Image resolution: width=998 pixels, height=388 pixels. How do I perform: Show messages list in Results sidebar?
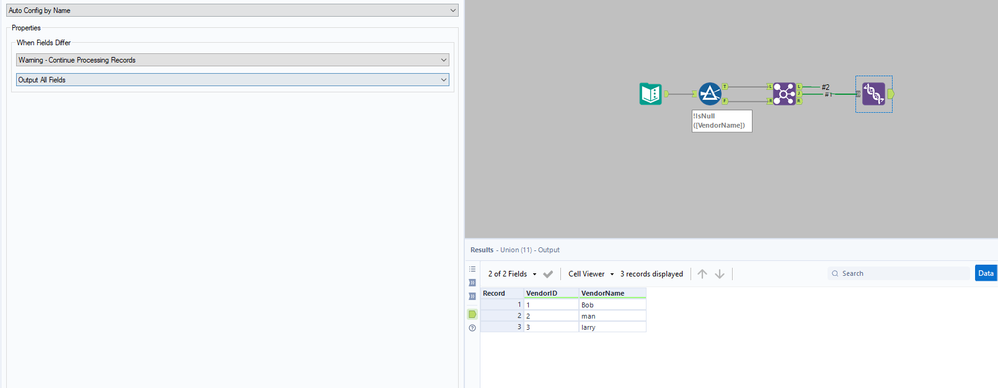coord(472,269)
